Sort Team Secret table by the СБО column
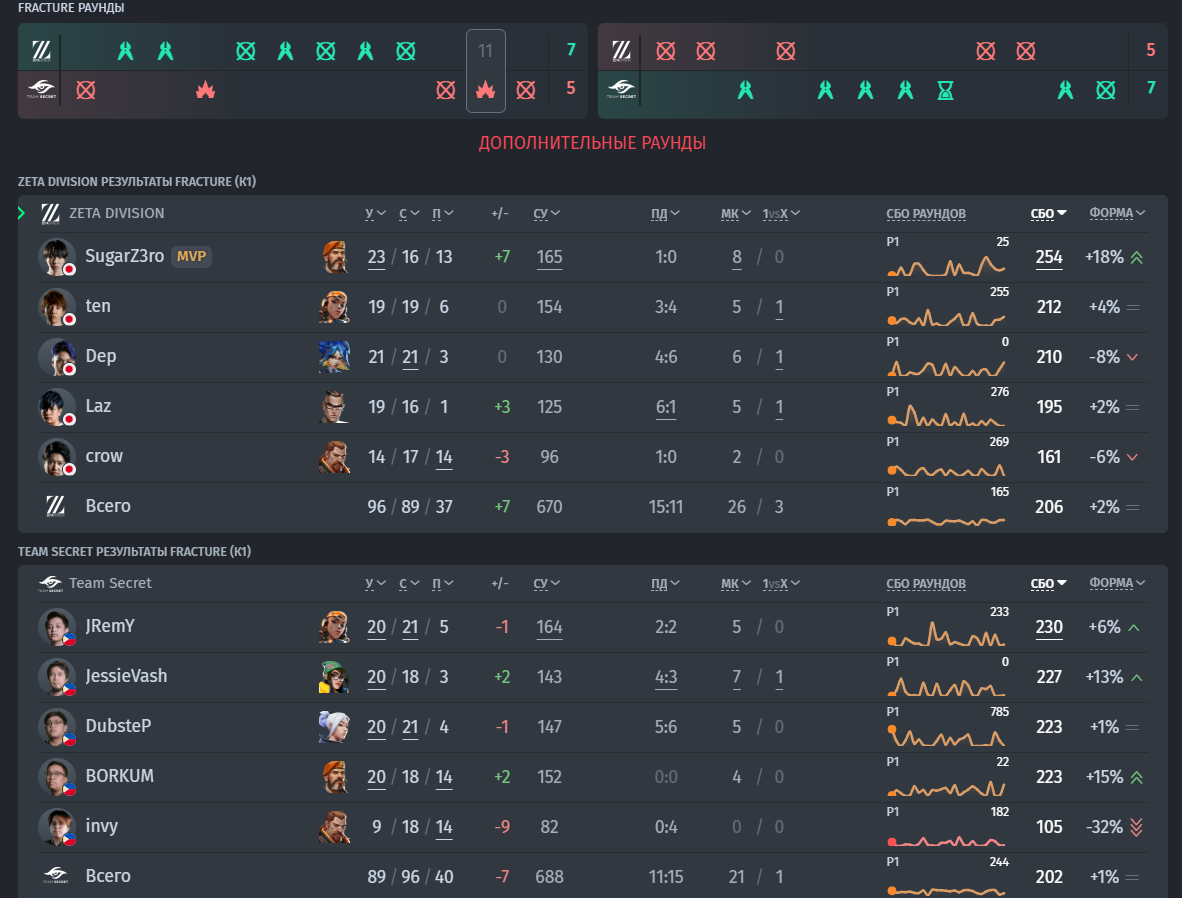The image size is (1182, 898). [x=1049, y=583]
